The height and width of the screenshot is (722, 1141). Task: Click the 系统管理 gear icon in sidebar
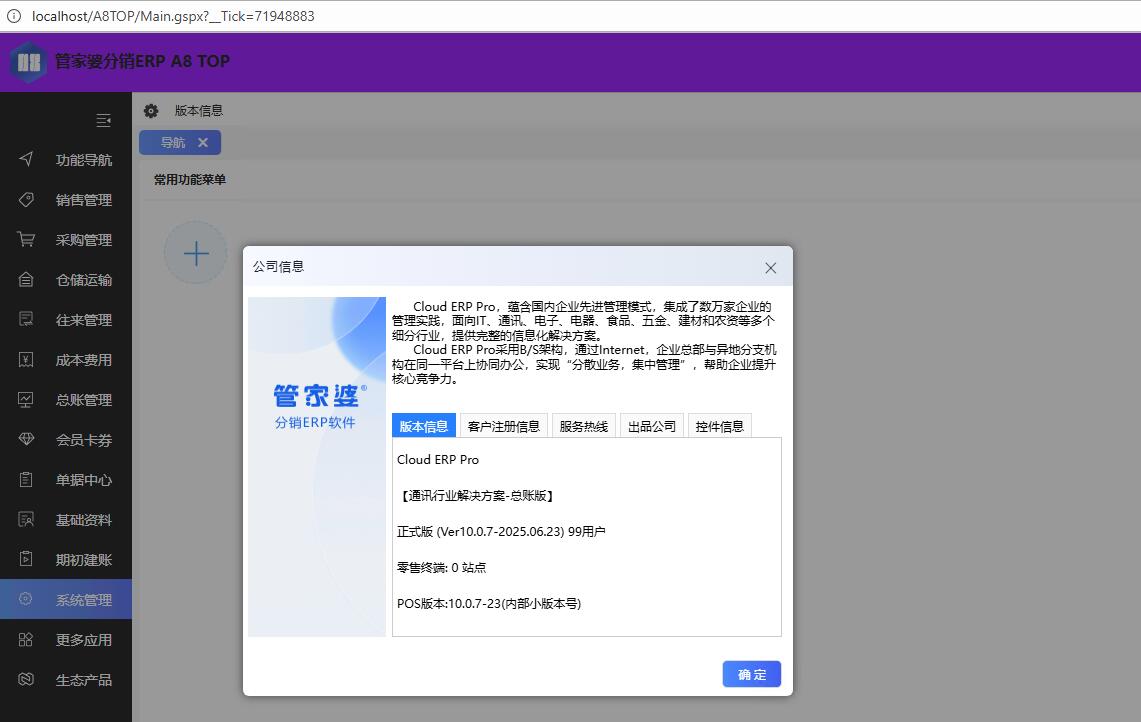pos(26,599)
